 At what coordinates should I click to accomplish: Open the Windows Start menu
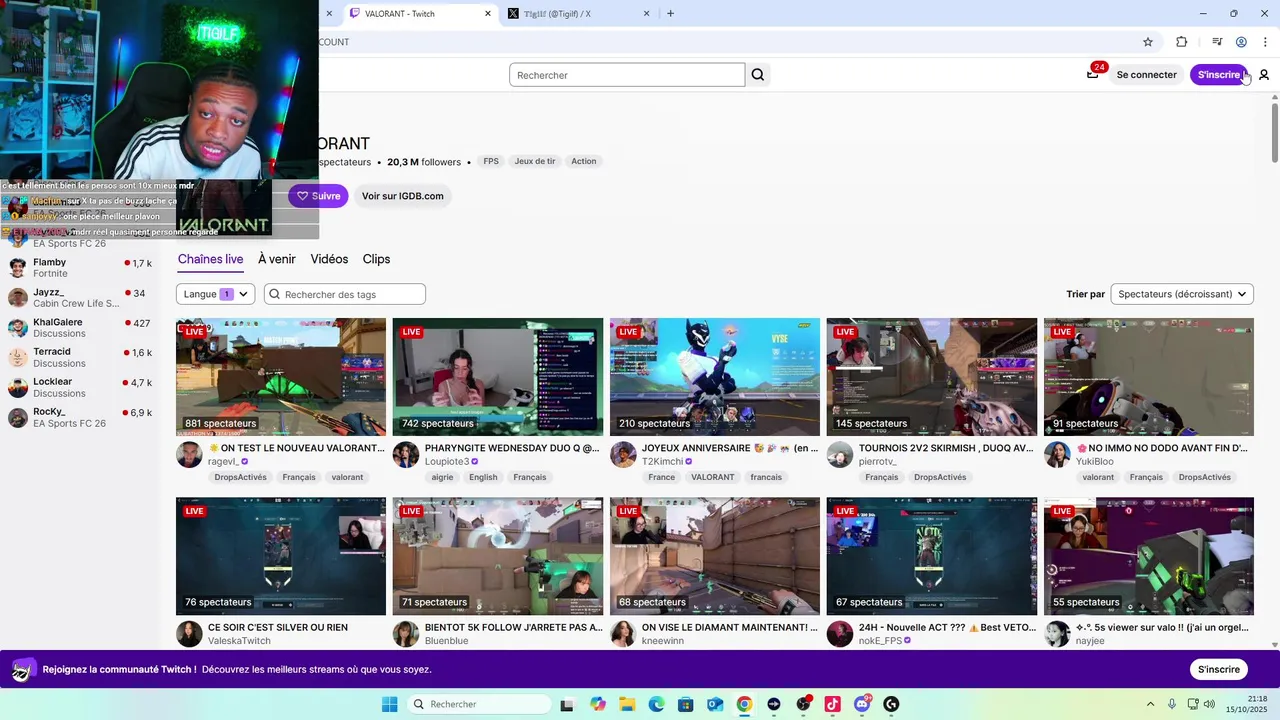point(389,704)
